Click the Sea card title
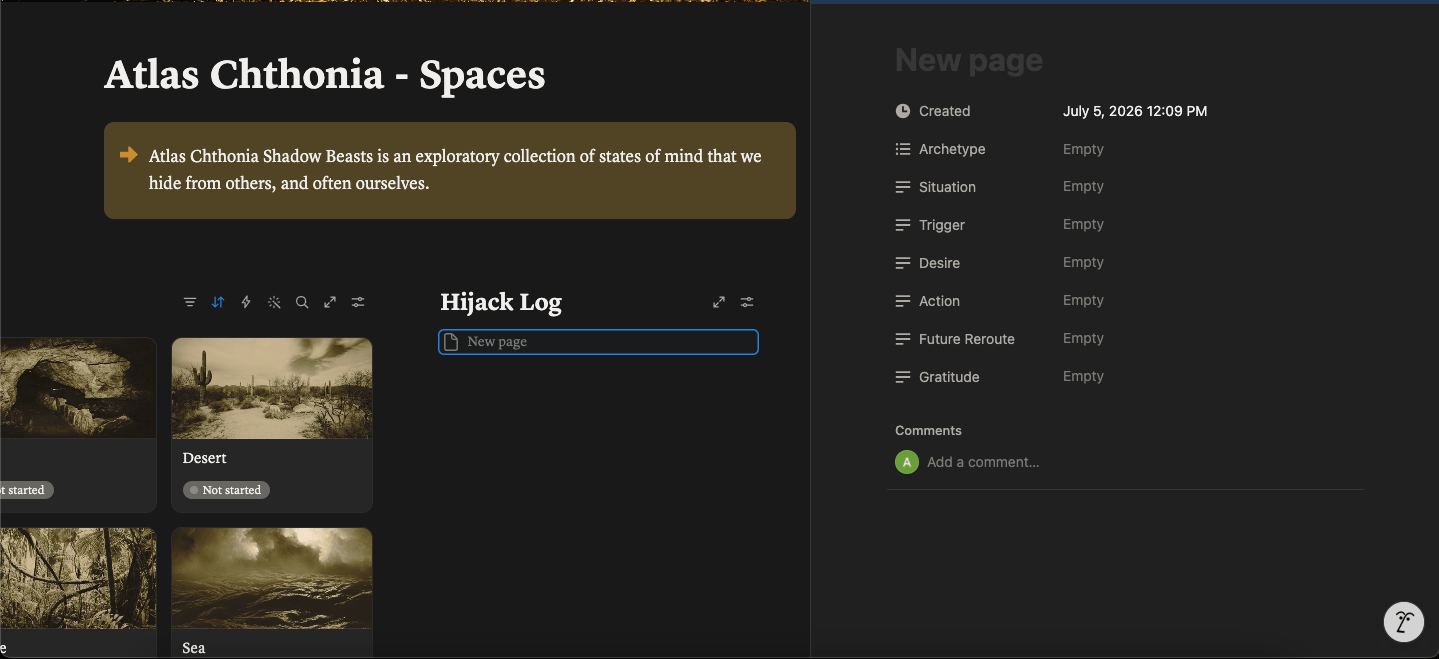The image size is (1439, 659). pos(194,648)
